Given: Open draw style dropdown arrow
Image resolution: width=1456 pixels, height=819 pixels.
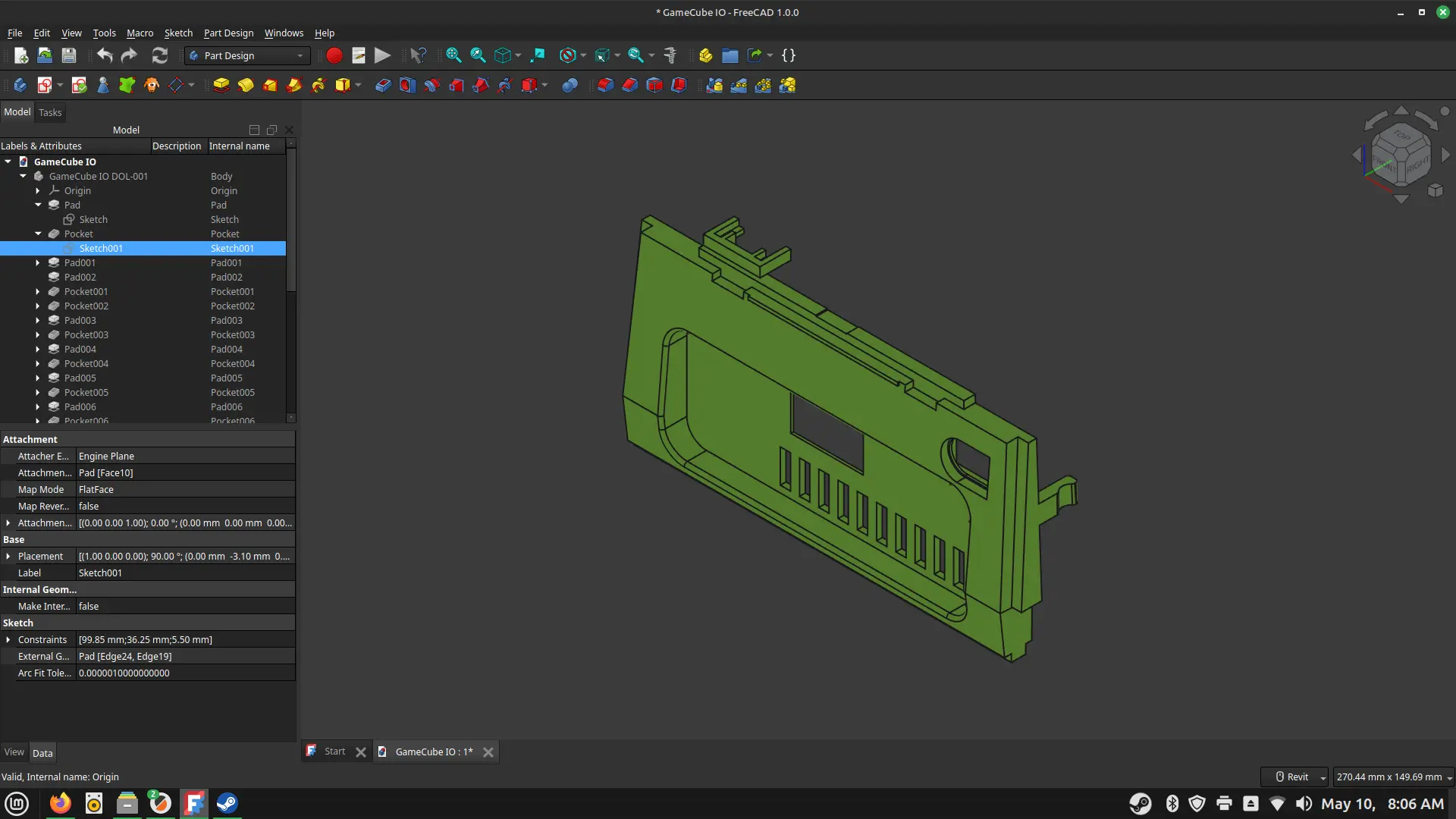Looking at the screenshot, I should [583, 55].
